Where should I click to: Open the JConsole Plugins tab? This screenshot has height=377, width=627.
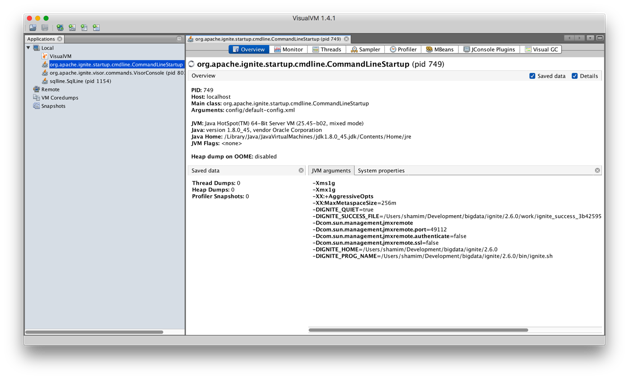click(489, 49)
